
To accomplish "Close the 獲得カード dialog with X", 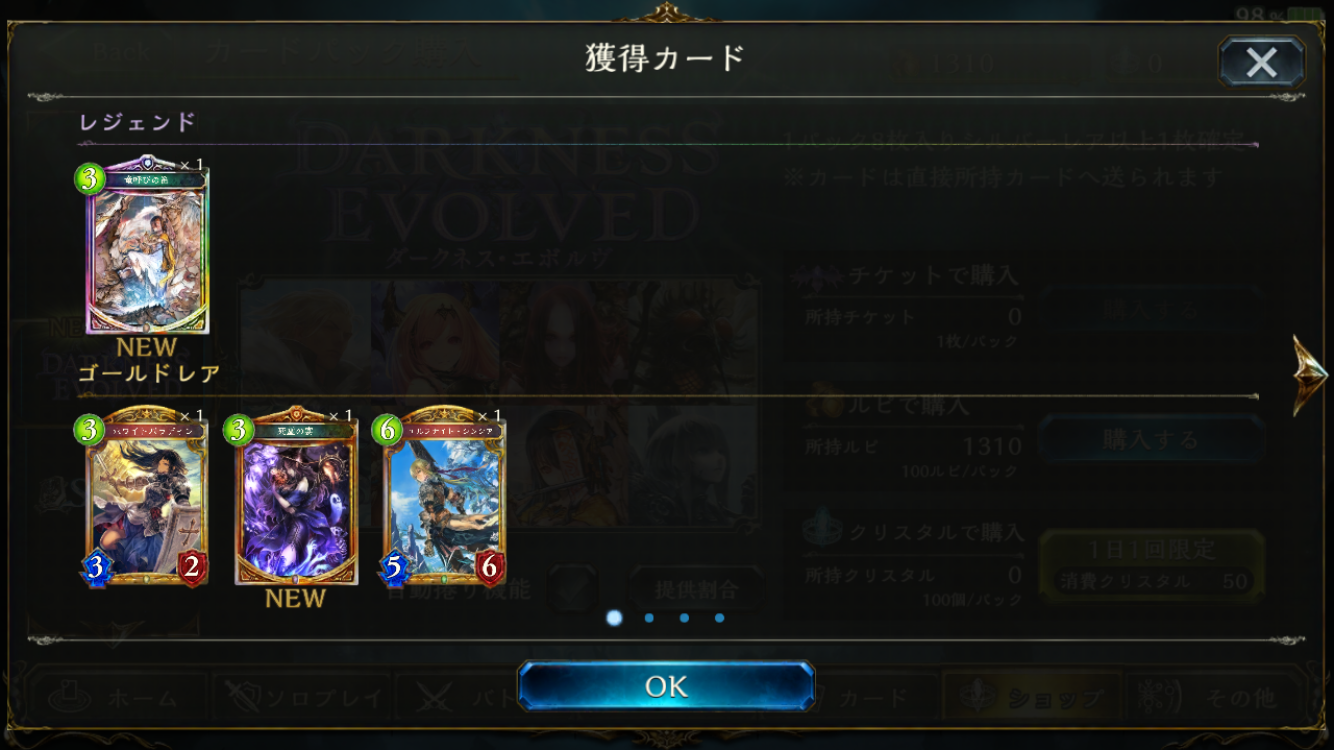I will [x=1261, y=62].
